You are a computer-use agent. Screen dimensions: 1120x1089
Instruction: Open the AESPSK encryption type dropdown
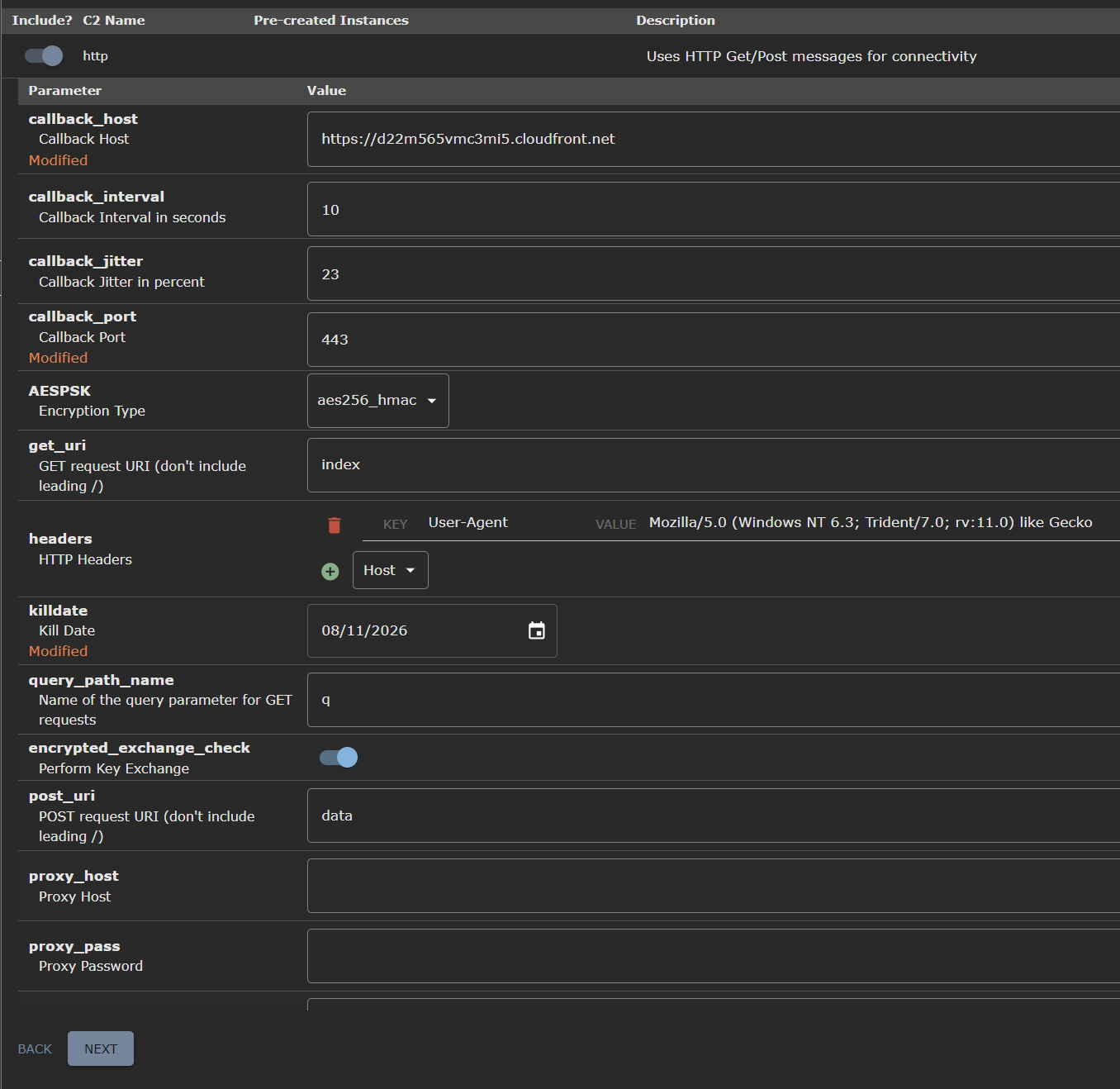coord(378,401)
